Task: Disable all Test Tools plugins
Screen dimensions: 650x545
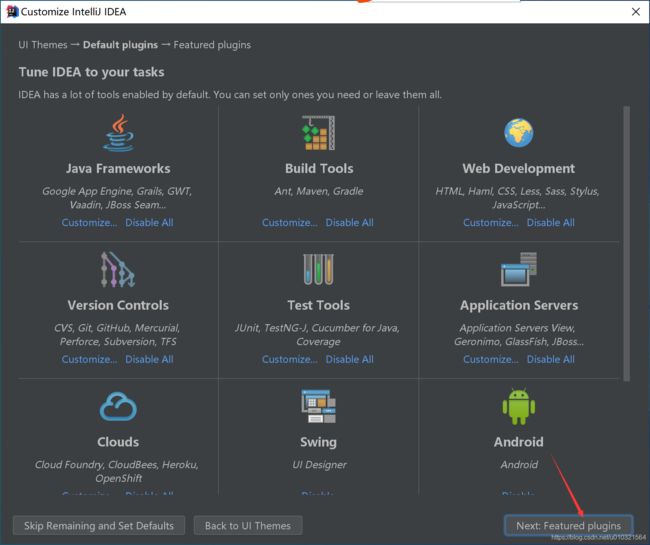Action: [349, 359]
